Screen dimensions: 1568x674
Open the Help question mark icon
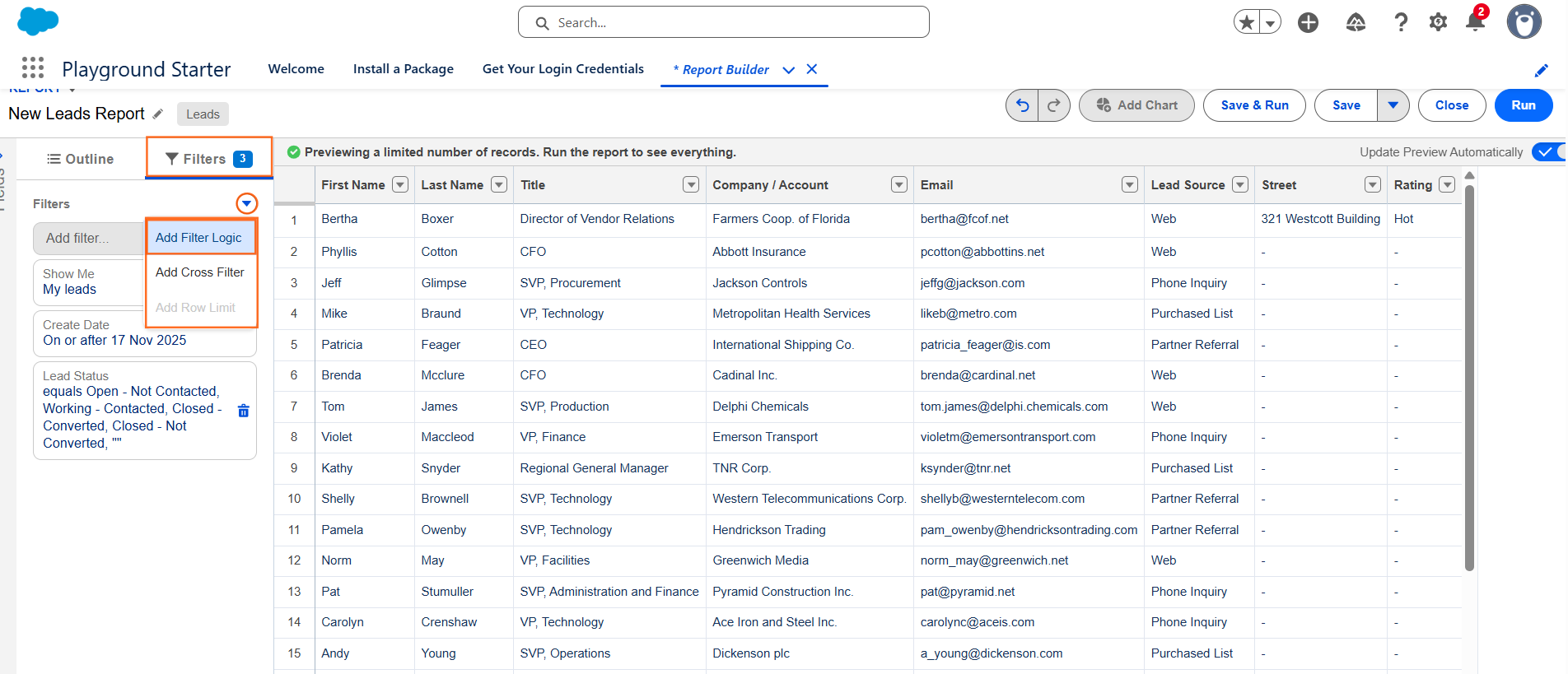1401,22
